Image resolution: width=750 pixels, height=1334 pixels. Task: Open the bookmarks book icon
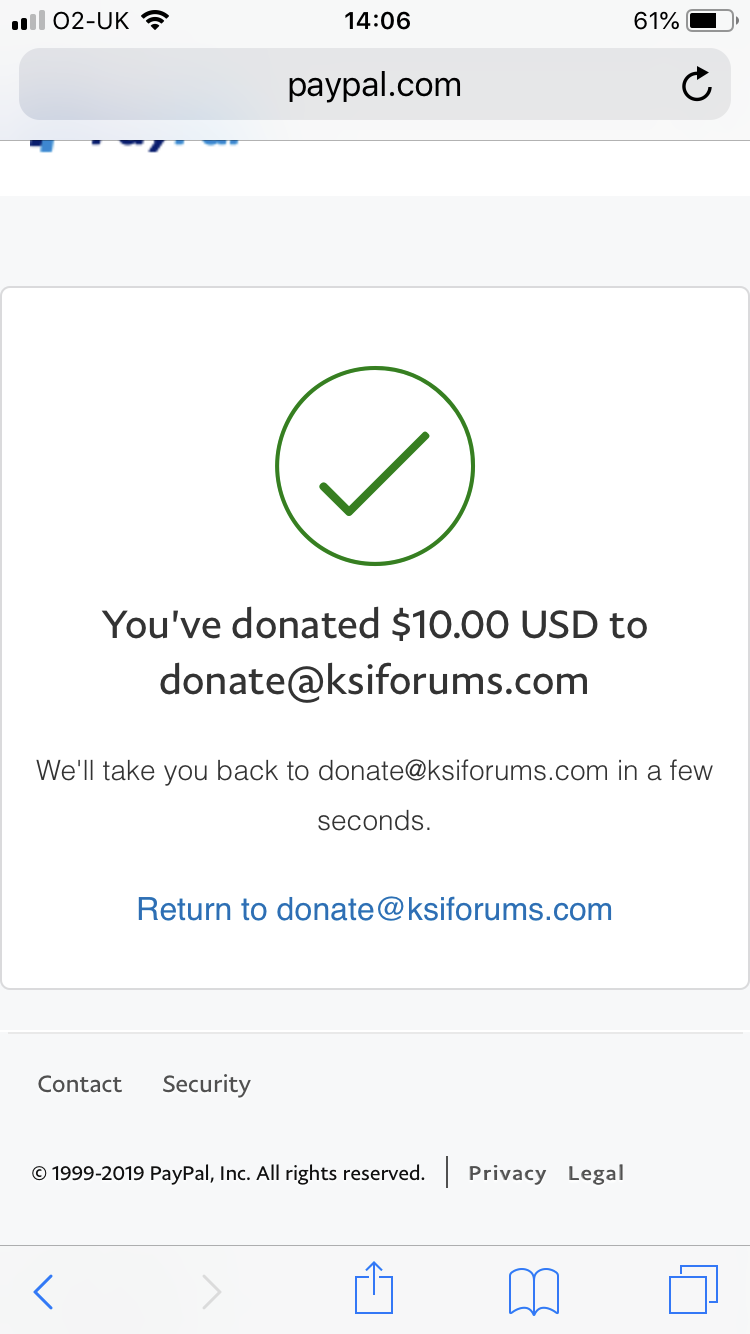(x=534, y=1291)
